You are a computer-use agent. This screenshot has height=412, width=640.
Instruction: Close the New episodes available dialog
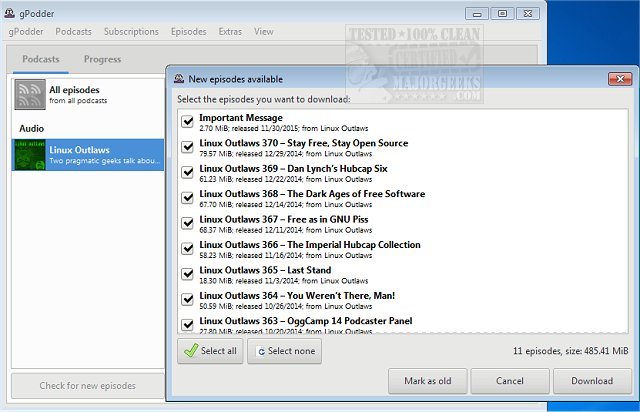(620, 79)
